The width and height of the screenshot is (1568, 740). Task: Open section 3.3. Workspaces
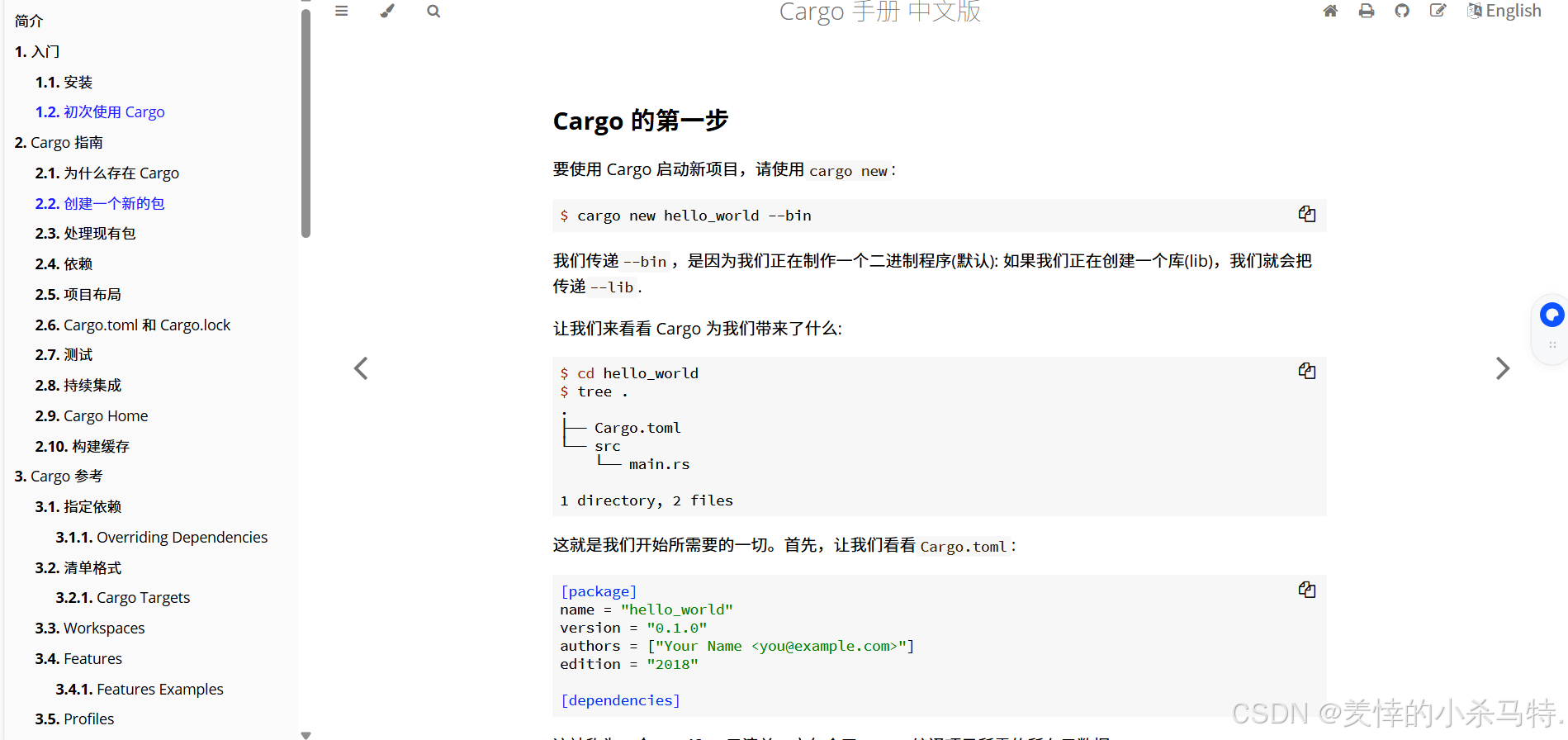90,628
